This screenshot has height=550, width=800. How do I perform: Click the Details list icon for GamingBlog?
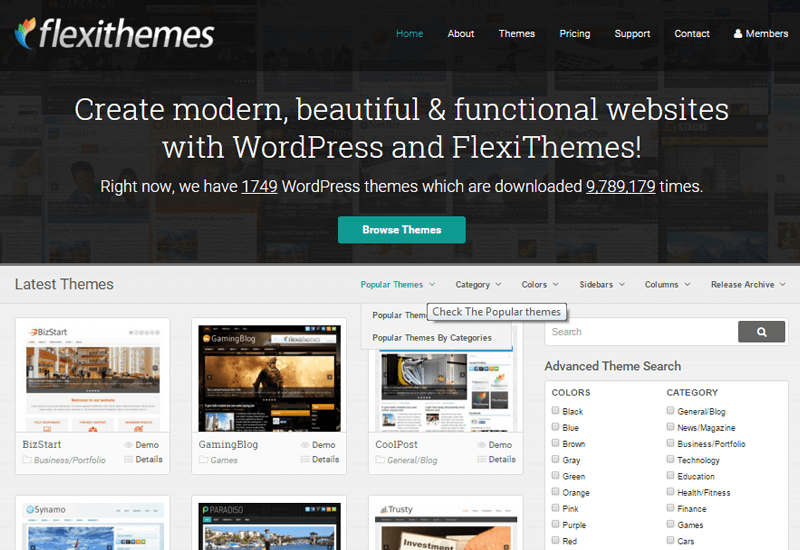(x=305, y=459)
